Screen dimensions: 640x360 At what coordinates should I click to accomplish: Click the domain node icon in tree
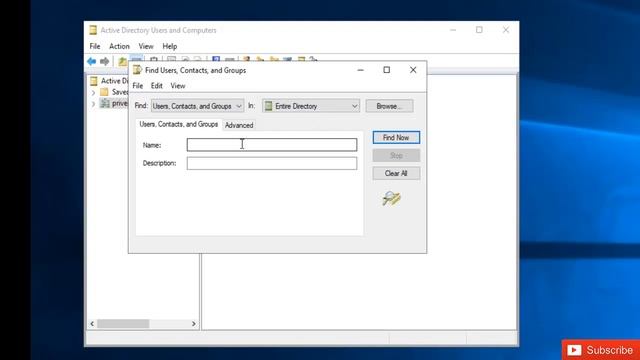pos(105,104)
